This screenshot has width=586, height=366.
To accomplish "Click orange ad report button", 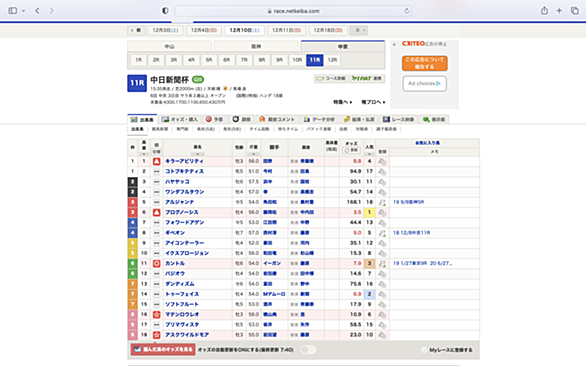I will pos(425,63).
